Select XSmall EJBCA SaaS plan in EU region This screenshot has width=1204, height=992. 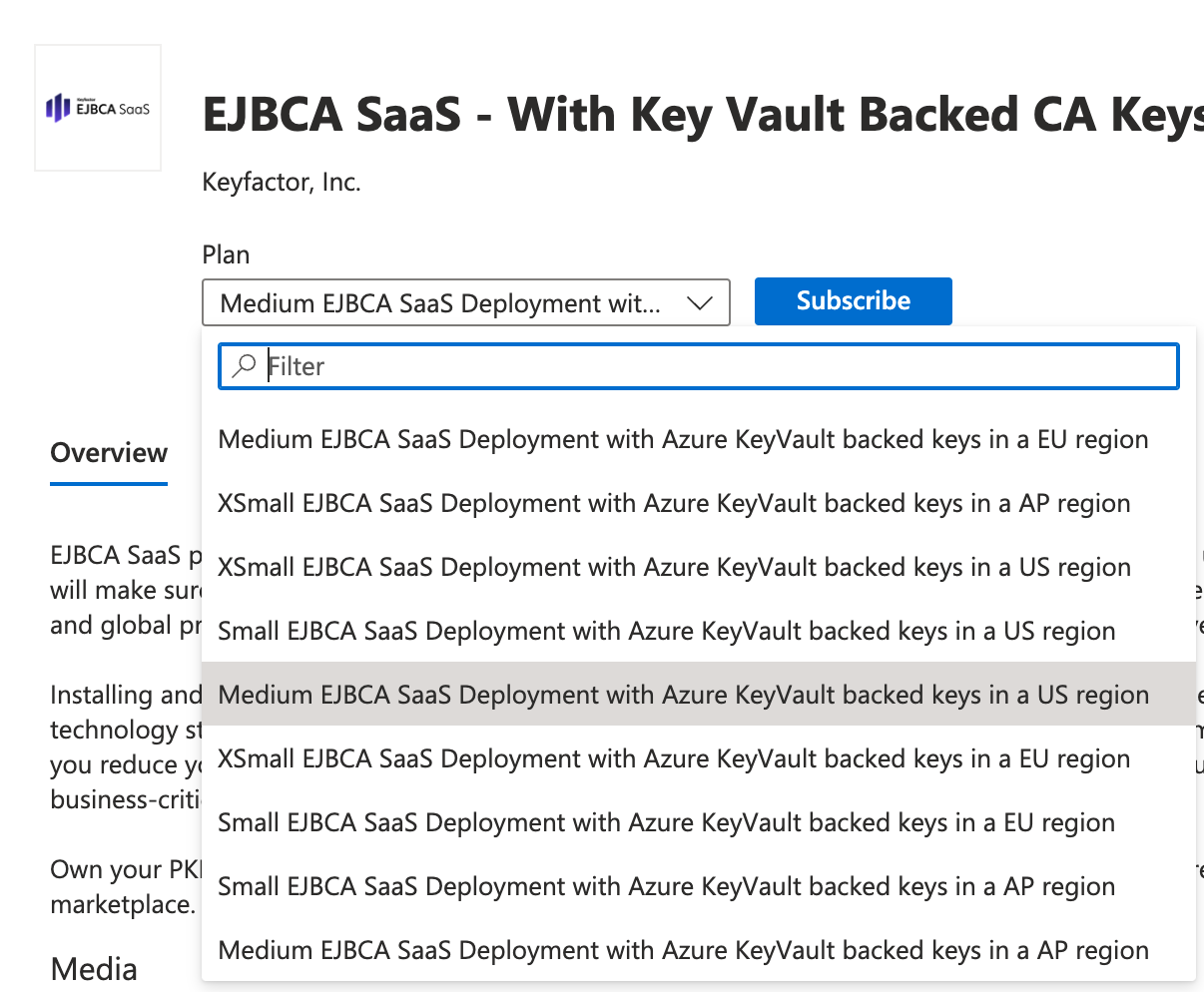click(675, 757)
